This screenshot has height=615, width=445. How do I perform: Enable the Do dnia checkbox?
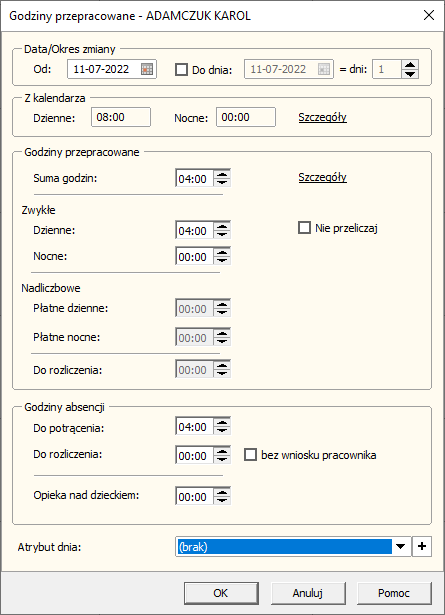point(181,70)
